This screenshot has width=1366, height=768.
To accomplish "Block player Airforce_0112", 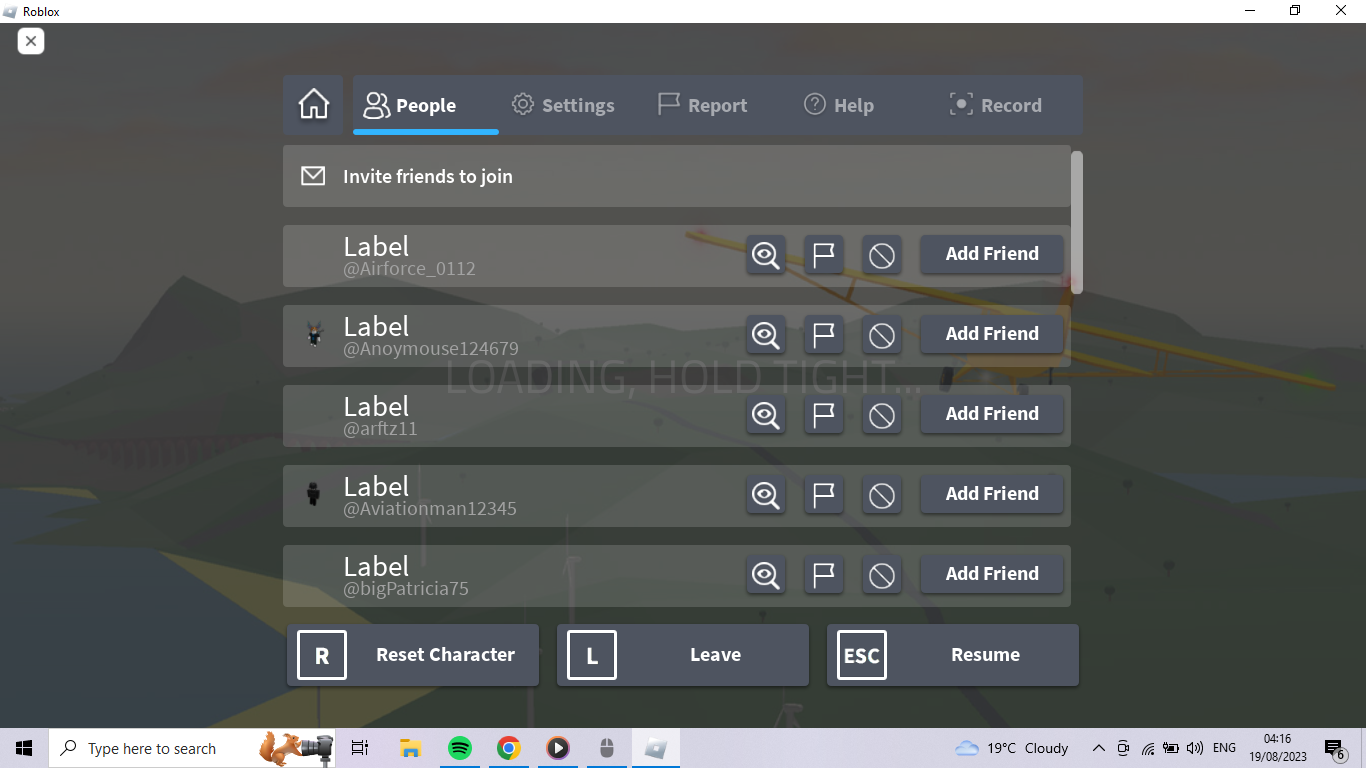I will [x=882, y=255].
